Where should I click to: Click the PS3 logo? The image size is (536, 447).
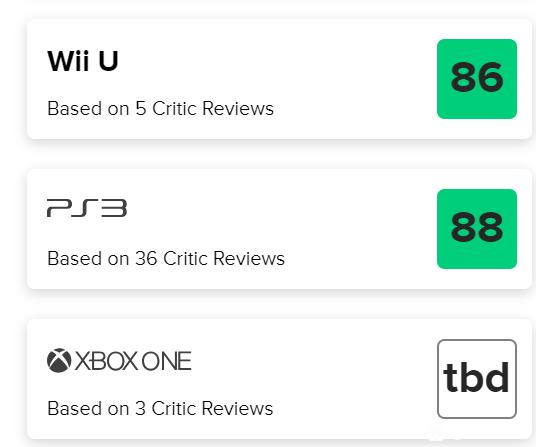coord(87,208)
